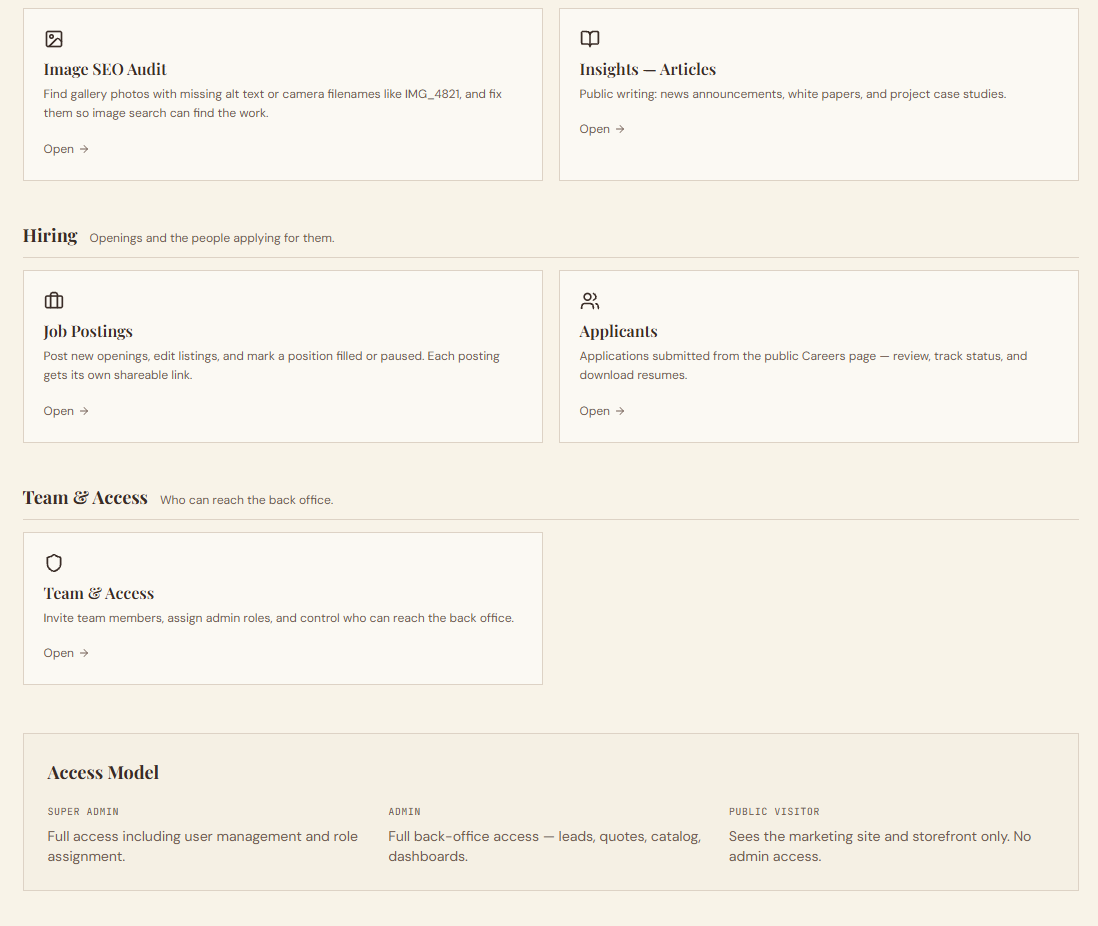Click the Team & Access shield icon
1098x926 pixels.
54,563
